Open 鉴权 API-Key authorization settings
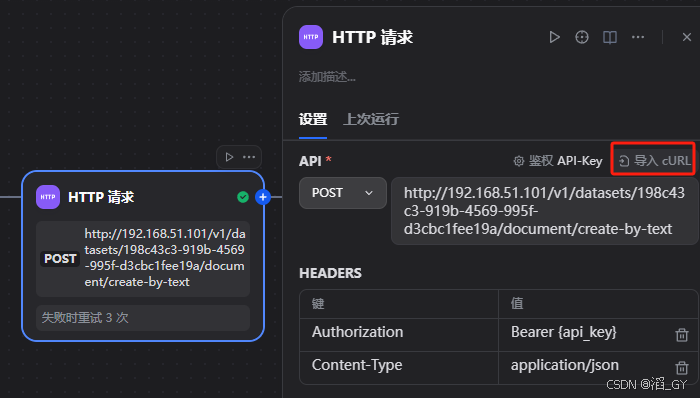This screenshot has width=700, height=398. coord(558,161)
